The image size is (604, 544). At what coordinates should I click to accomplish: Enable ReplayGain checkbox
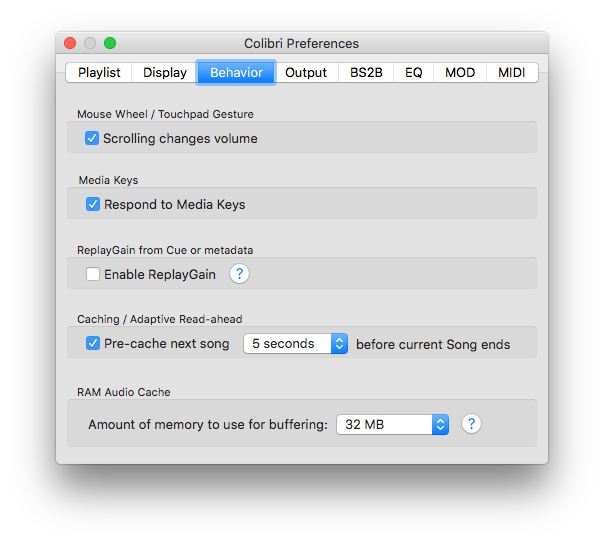click(x=93, y=274)
